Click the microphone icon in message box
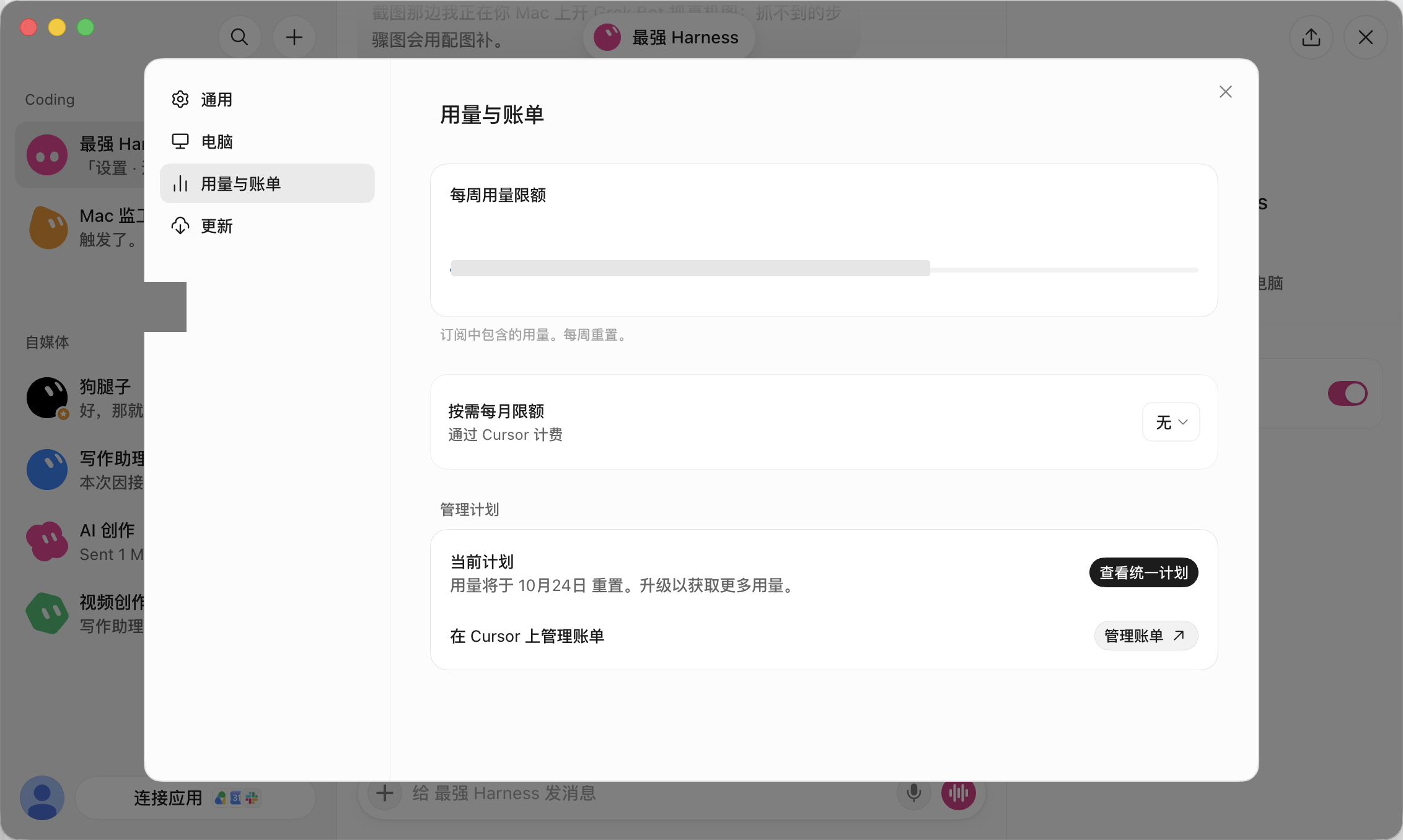 (913, 793)
